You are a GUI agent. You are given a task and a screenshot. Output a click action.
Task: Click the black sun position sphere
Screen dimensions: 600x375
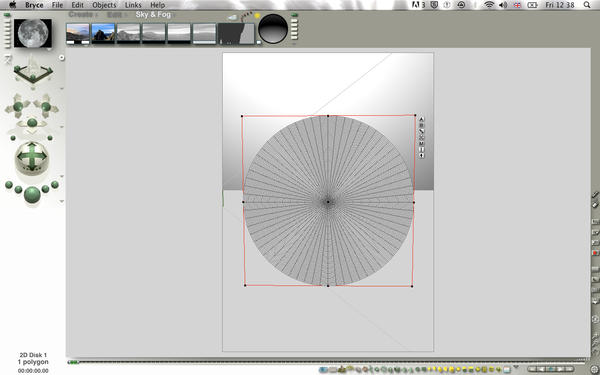273,29
